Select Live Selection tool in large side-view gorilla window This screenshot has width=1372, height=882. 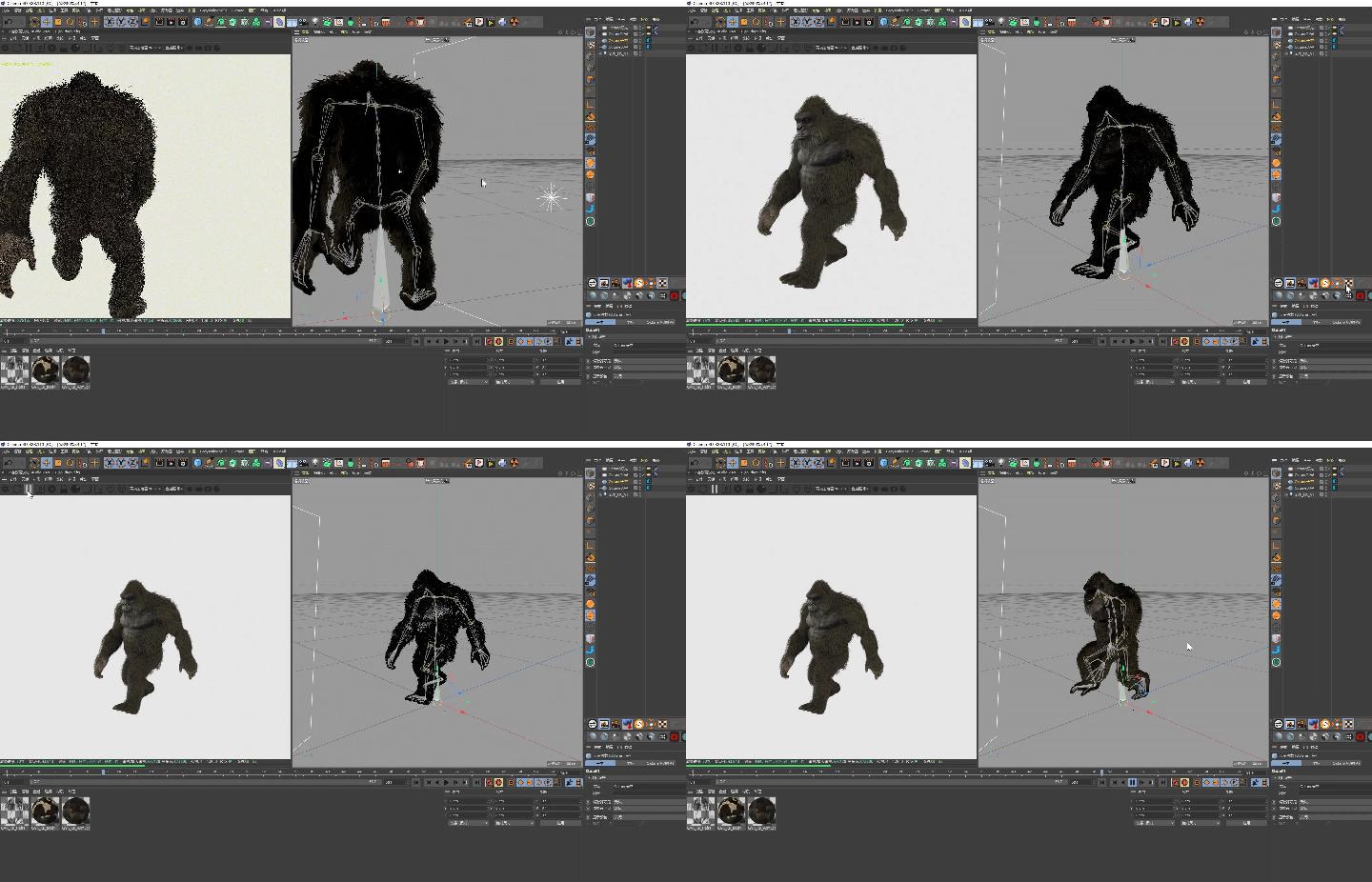click(720, 21)
